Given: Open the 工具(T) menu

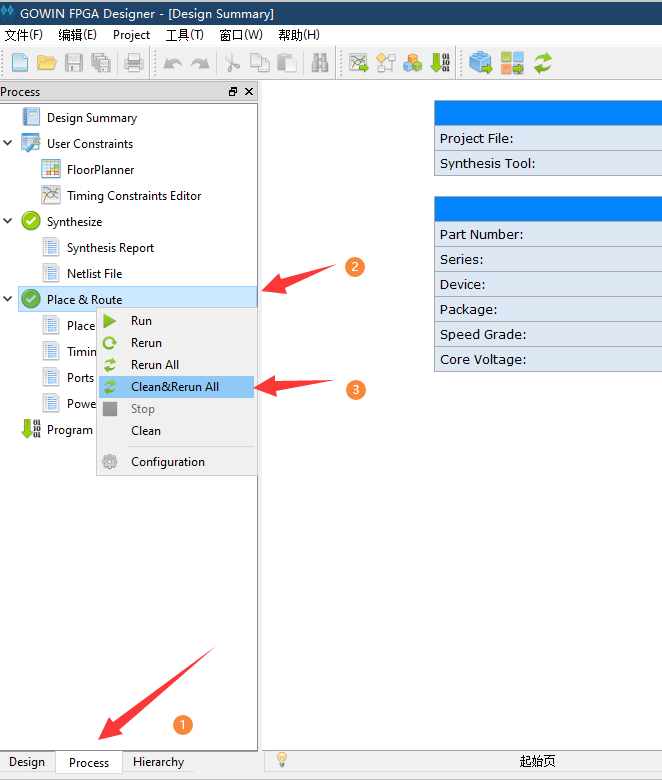Looking at the screenshot, I should [185, 35].
